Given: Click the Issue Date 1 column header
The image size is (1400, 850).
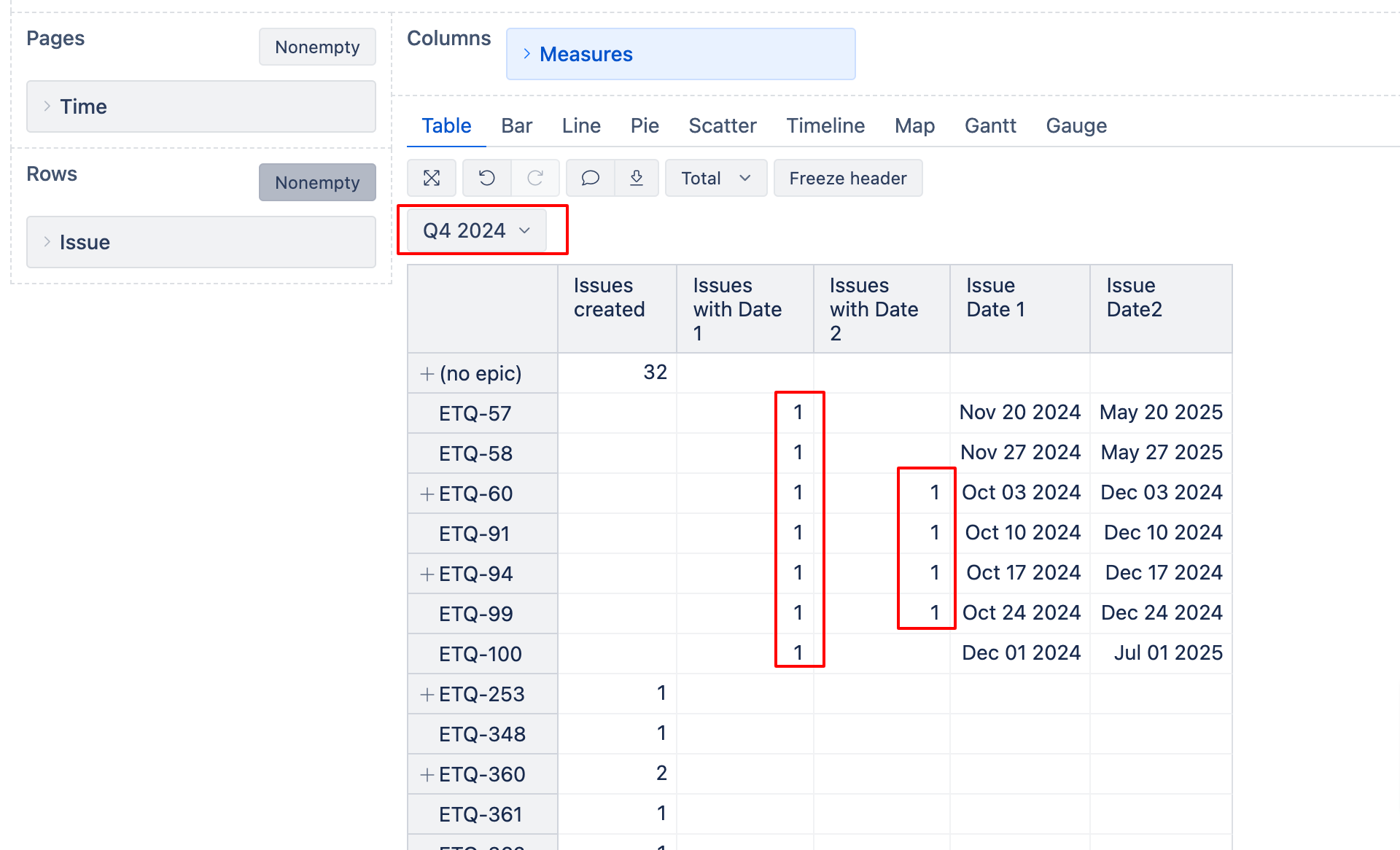Looking at the screenshot, I should coord(1019,309).
